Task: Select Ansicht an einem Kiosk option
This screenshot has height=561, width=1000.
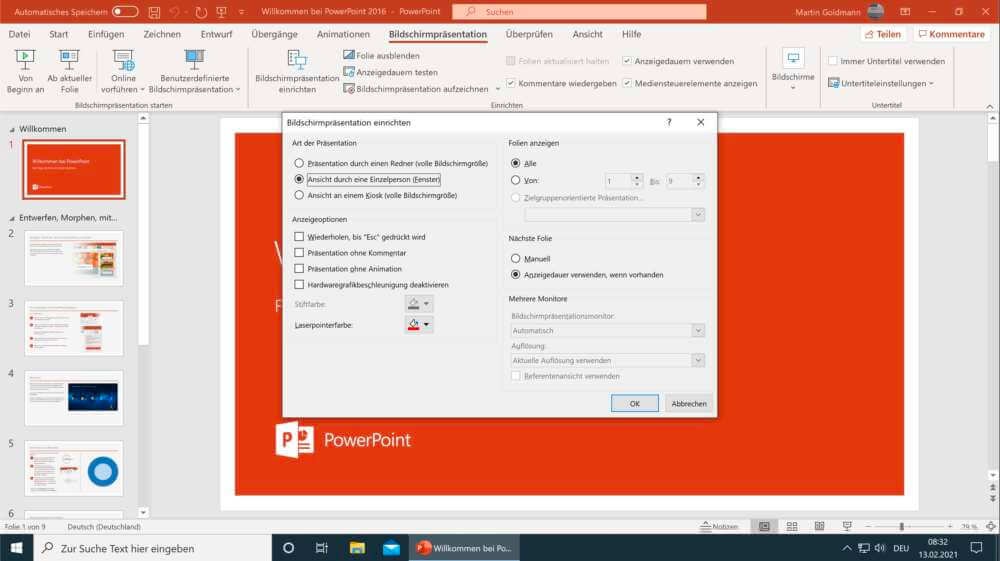Action: click(x=298, y=195)
